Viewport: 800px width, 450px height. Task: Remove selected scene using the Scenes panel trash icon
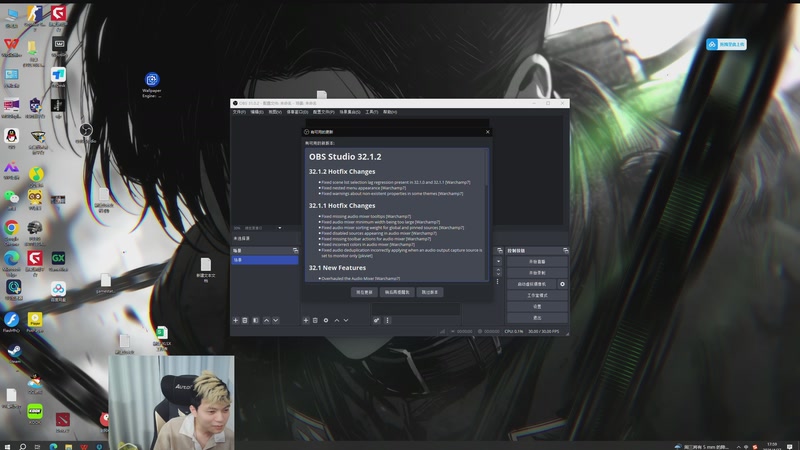[245, 320]
